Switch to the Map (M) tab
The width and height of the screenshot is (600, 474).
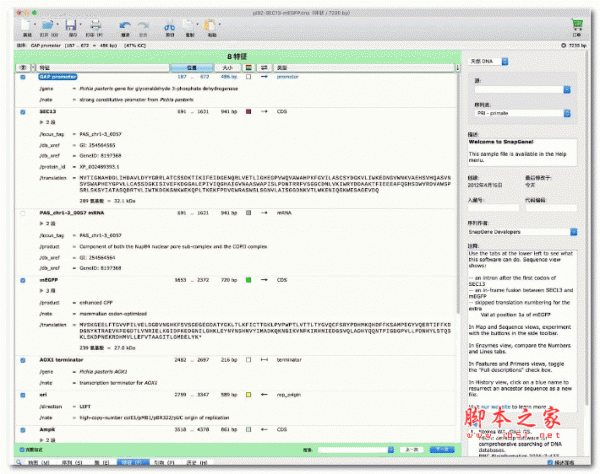[39, 463]
